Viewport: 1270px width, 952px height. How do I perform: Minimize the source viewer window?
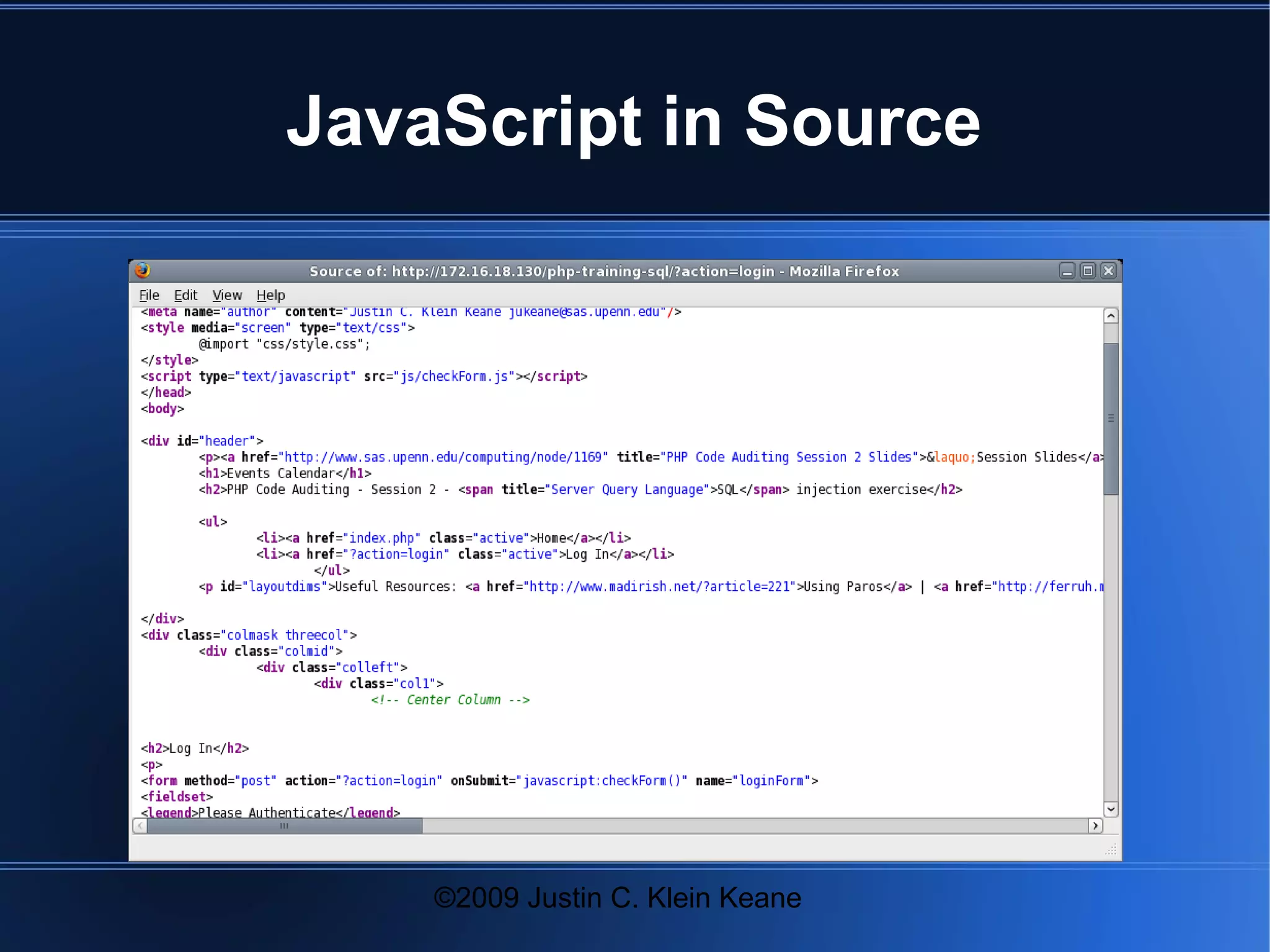pyautogui.click(x=1067, y=271)
